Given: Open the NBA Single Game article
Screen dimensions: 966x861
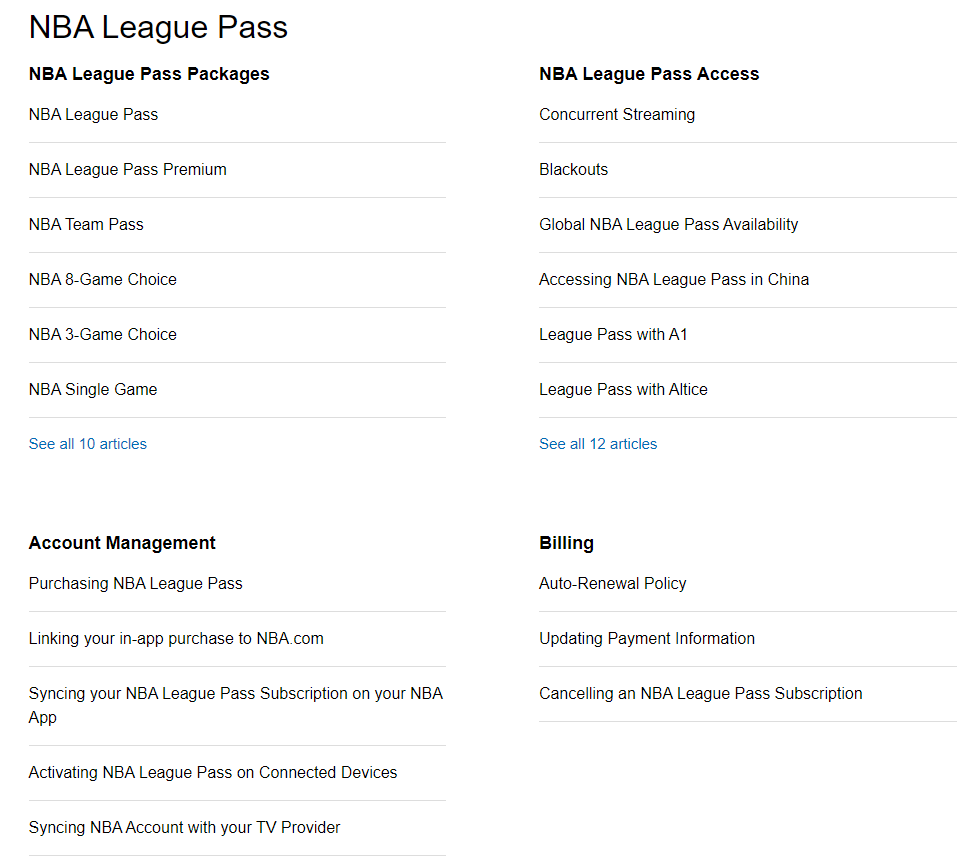Looking at the screenshot, I should 93,389.
